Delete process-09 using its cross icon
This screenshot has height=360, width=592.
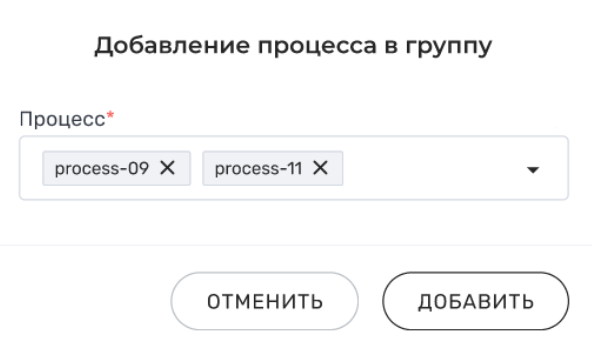(167, 168)
